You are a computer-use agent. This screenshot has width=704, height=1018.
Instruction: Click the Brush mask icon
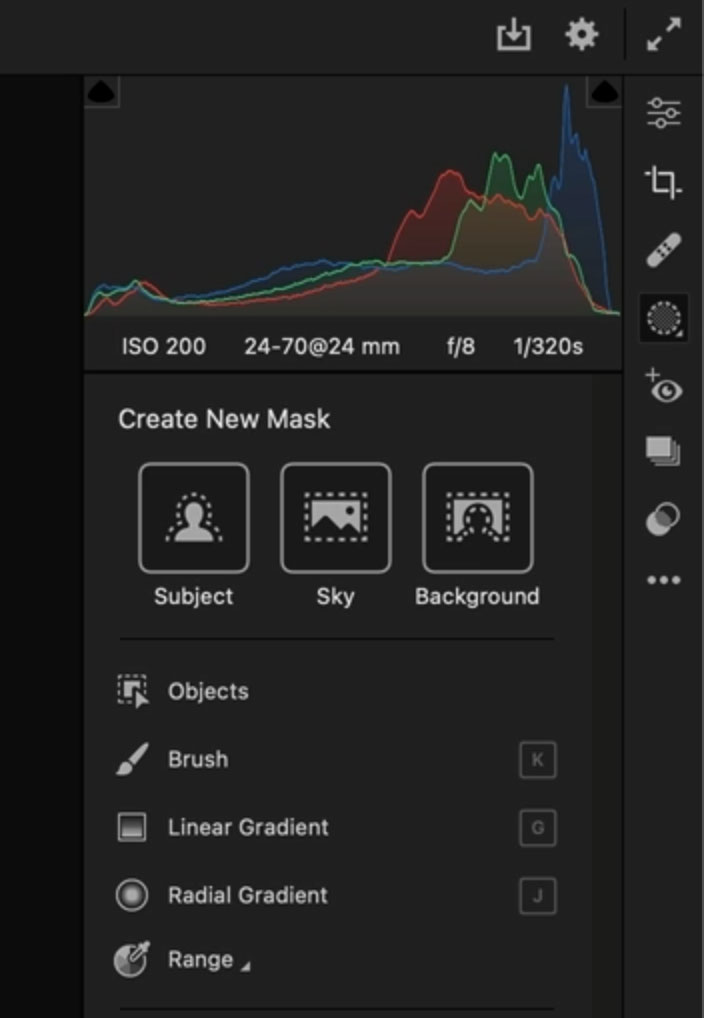(x=132, y=759)
